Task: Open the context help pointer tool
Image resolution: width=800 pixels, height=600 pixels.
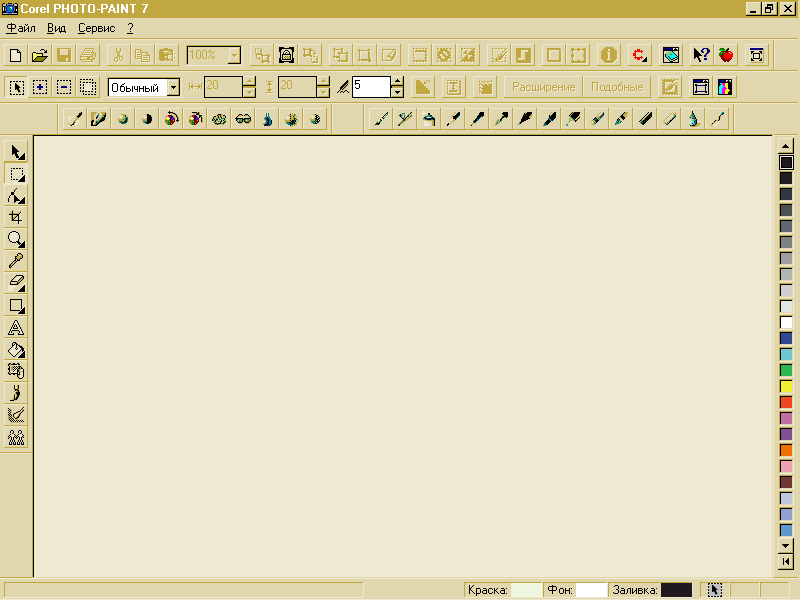Action: pyautogui.click(x=702, y=55)
